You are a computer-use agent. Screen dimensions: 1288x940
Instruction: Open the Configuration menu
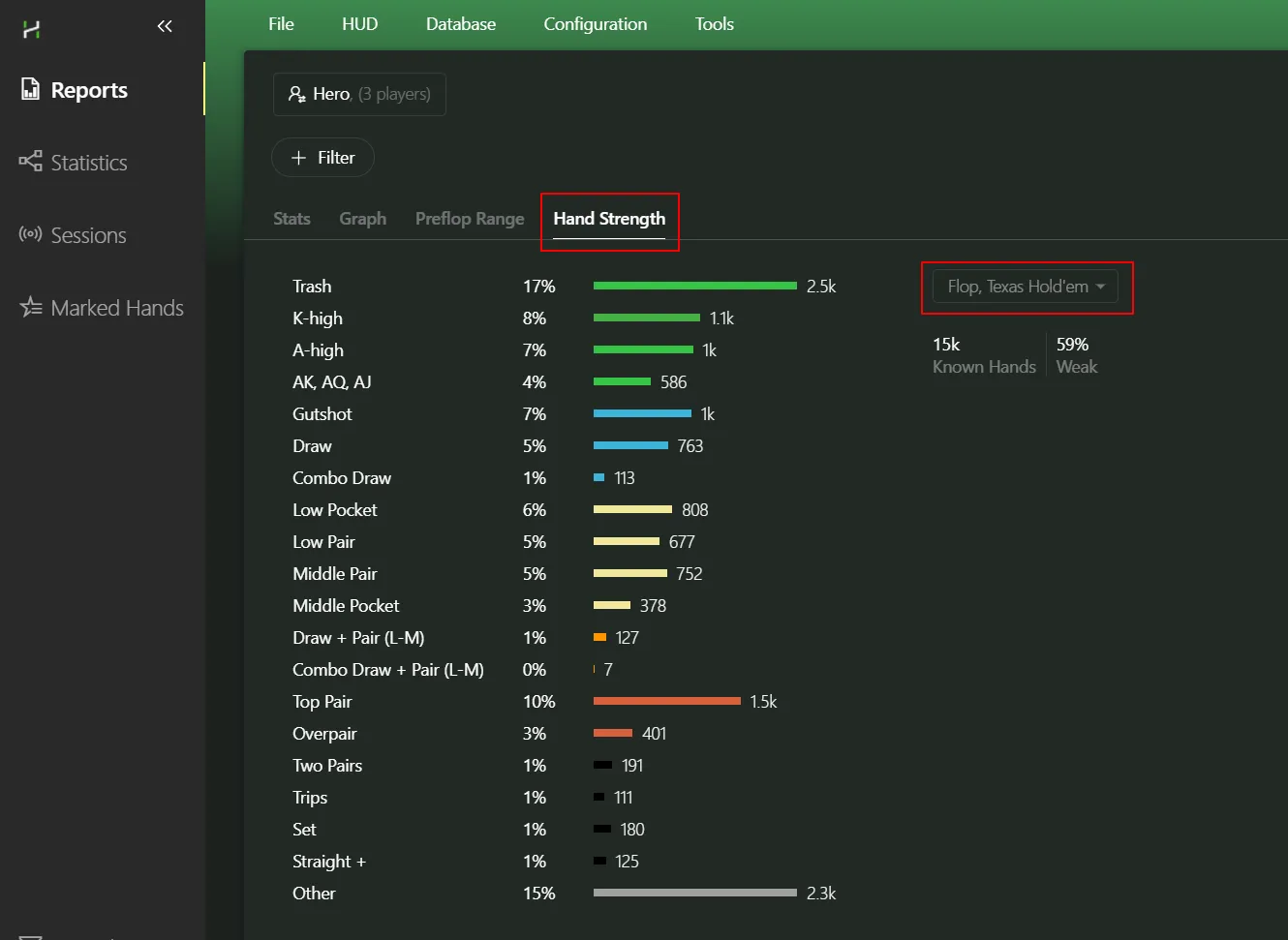pyautogui.click(x=595, y=24)
